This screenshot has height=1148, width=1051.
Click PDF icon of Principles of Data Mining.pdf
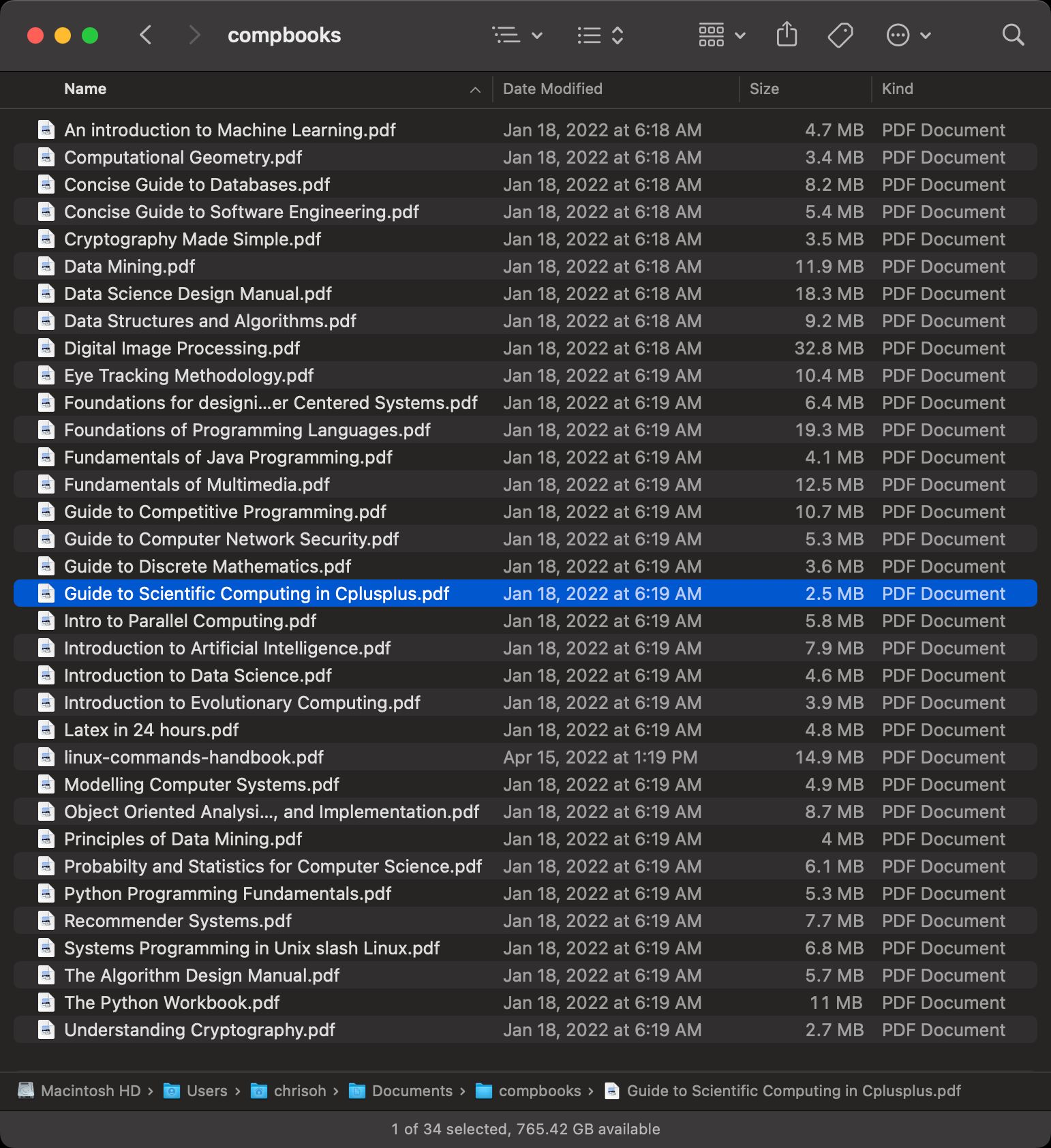[46, 839]
